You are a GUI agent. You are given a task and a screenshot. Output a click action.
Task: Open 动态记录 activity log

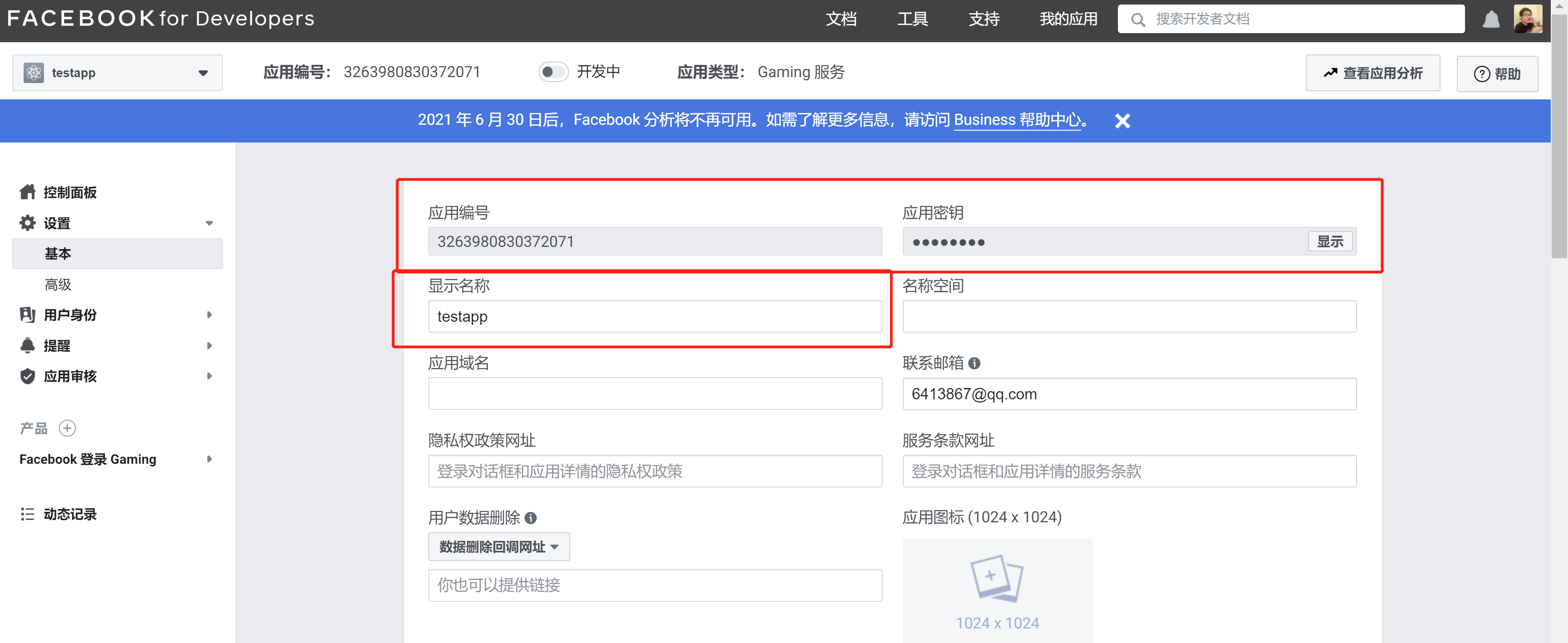[70, 515]
